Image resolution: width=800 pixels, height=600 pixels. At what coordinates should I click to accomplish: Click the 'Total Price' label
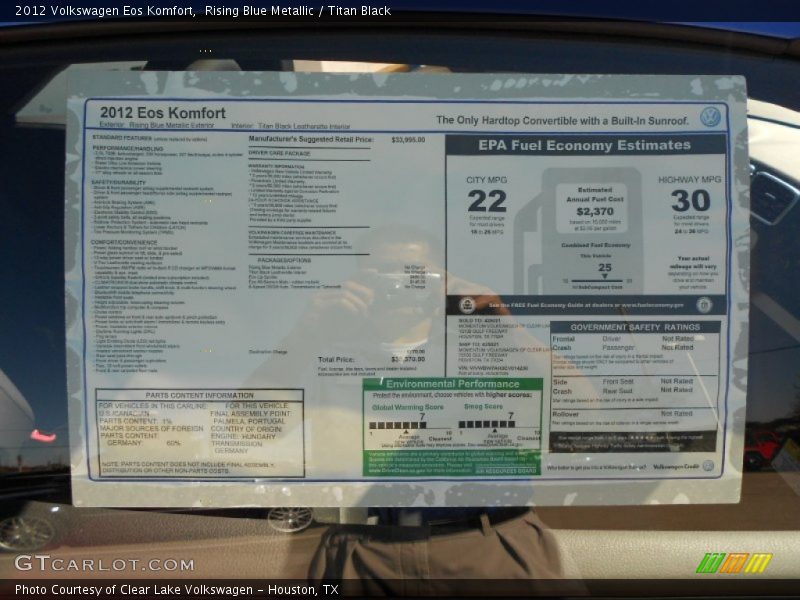pyautogui.click(x=336, y=360)
